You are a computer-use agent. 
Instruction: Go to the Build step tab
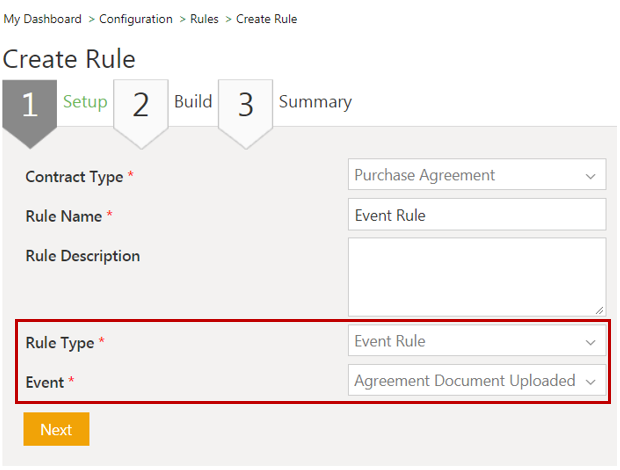[193, 102]
